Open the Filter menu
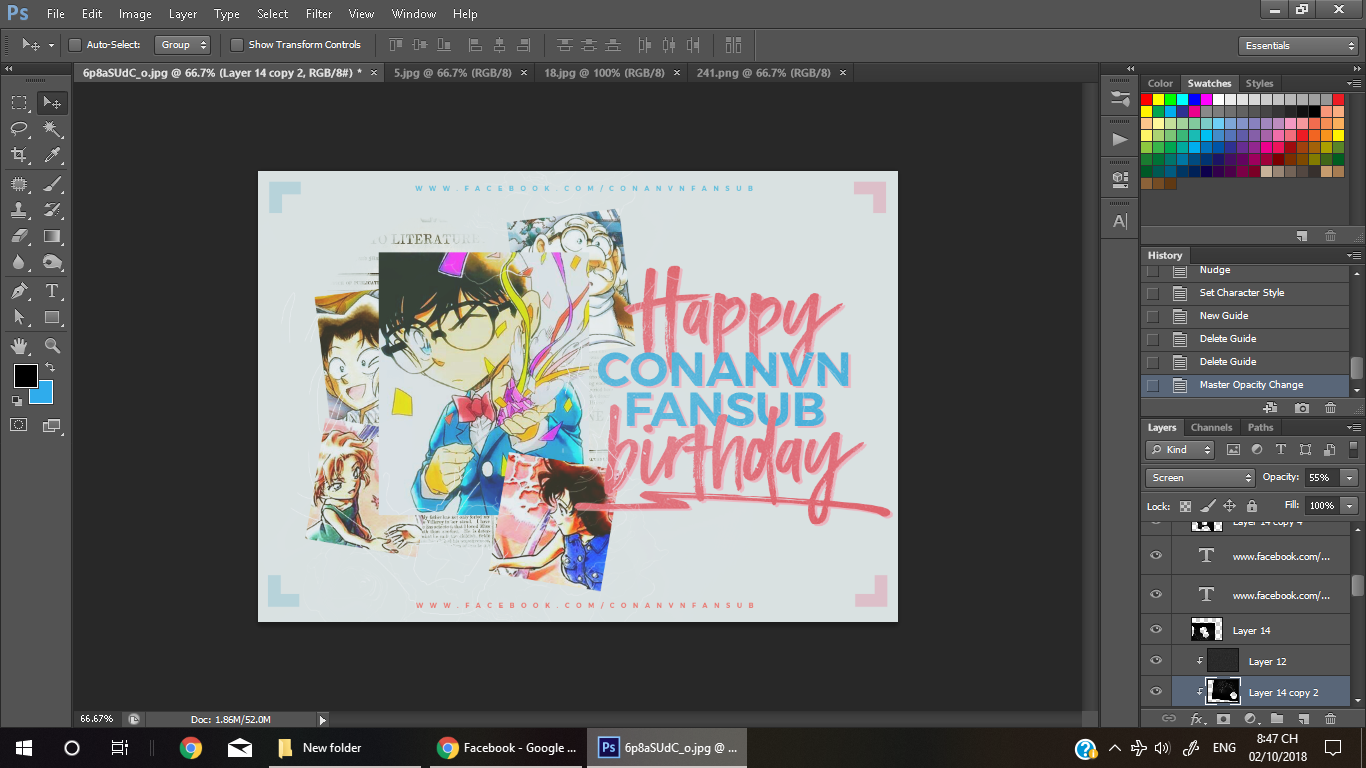The height and width of the screenshot is (768, 1366). (x=319, y=14)
